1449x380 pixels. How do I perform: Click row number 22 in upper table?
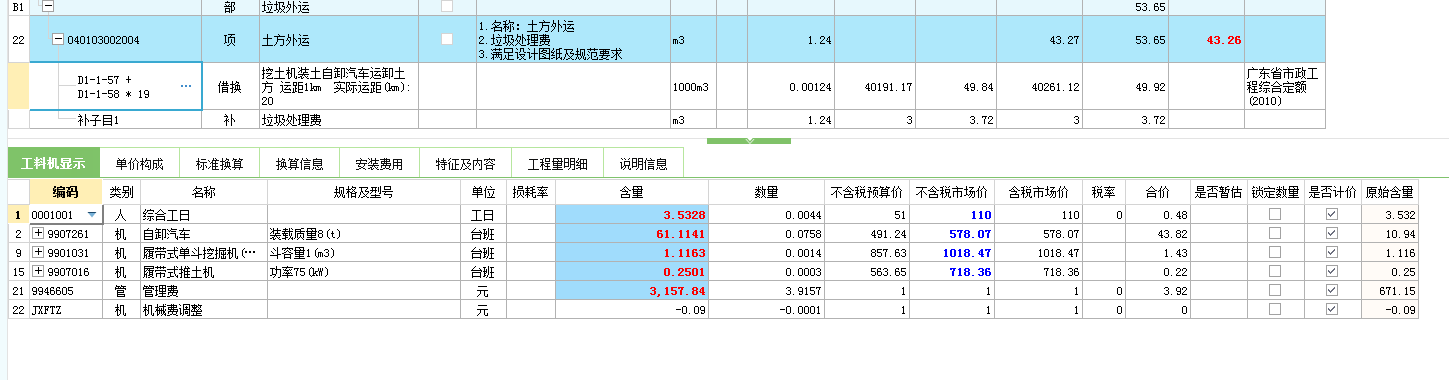coord(18,40)
